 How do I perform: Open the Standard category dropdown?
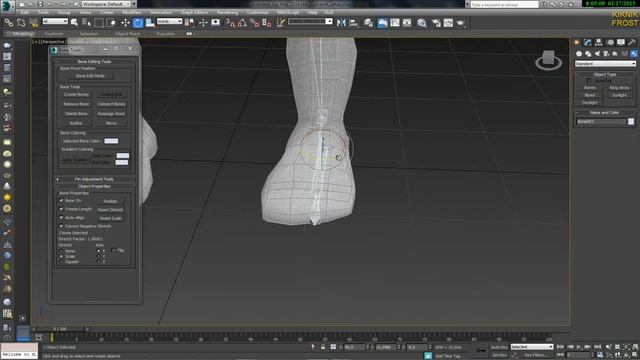click(x=605, y=64)
